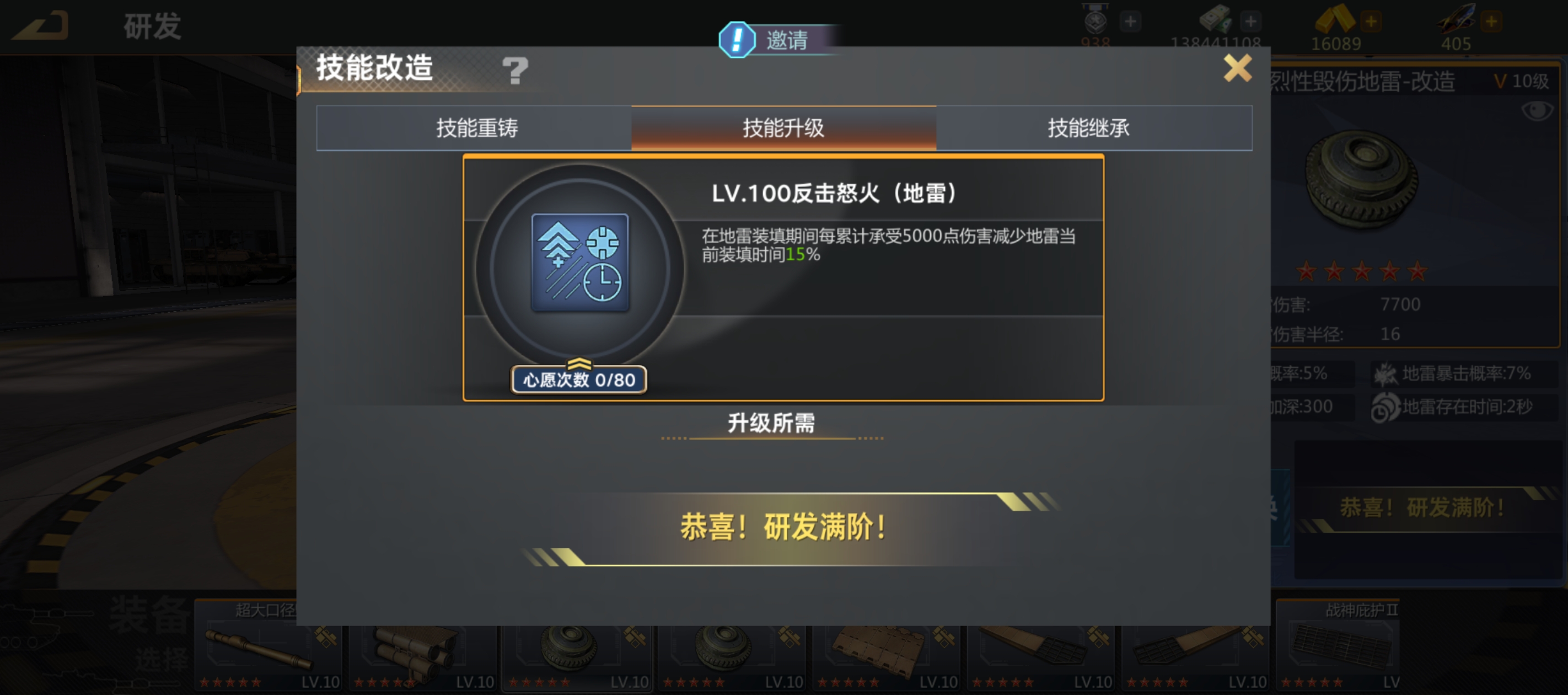
Task: Add medals using the plus icon
Action: click(x=1130, y=22)
